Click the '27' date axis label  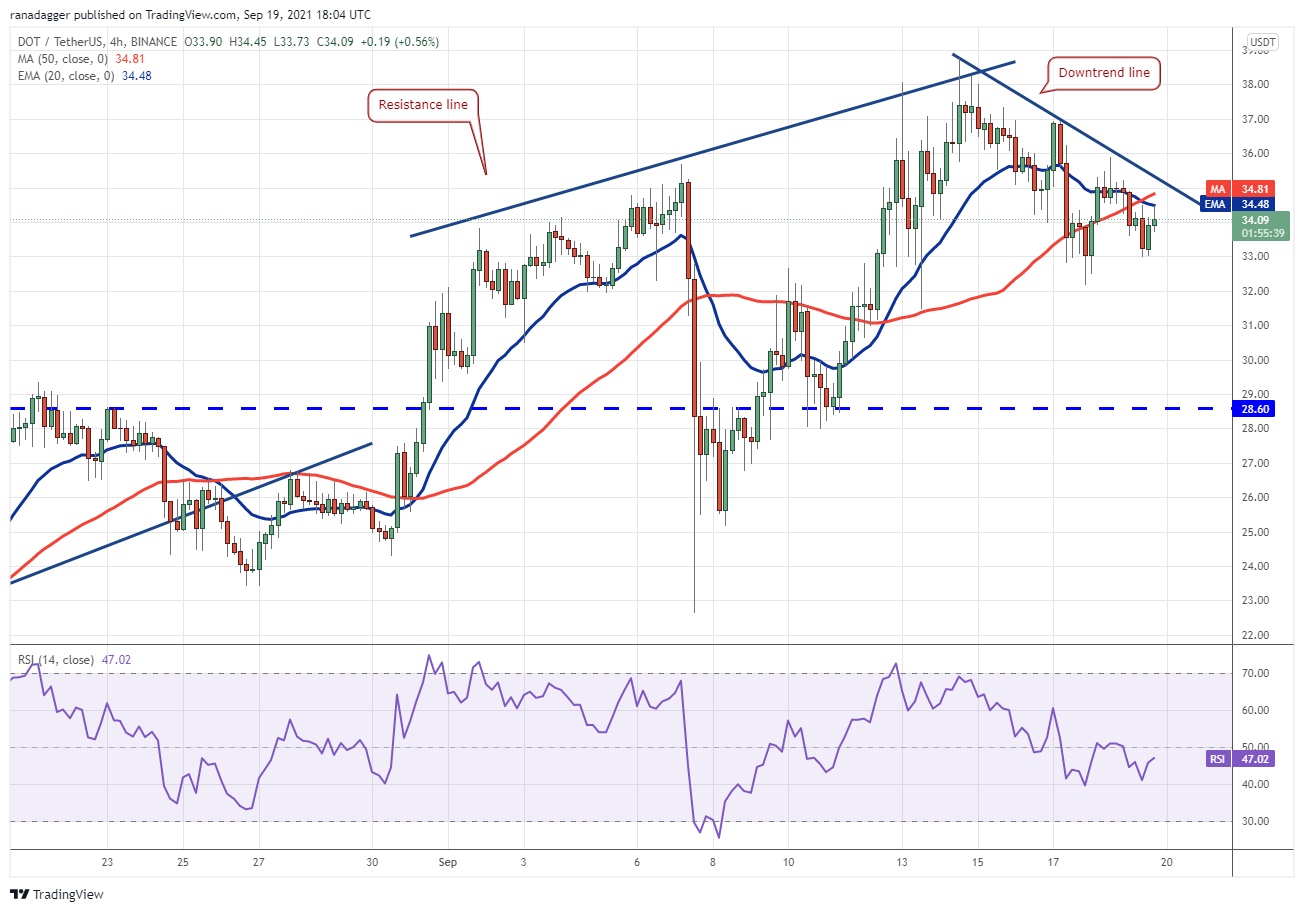(259, 862)
